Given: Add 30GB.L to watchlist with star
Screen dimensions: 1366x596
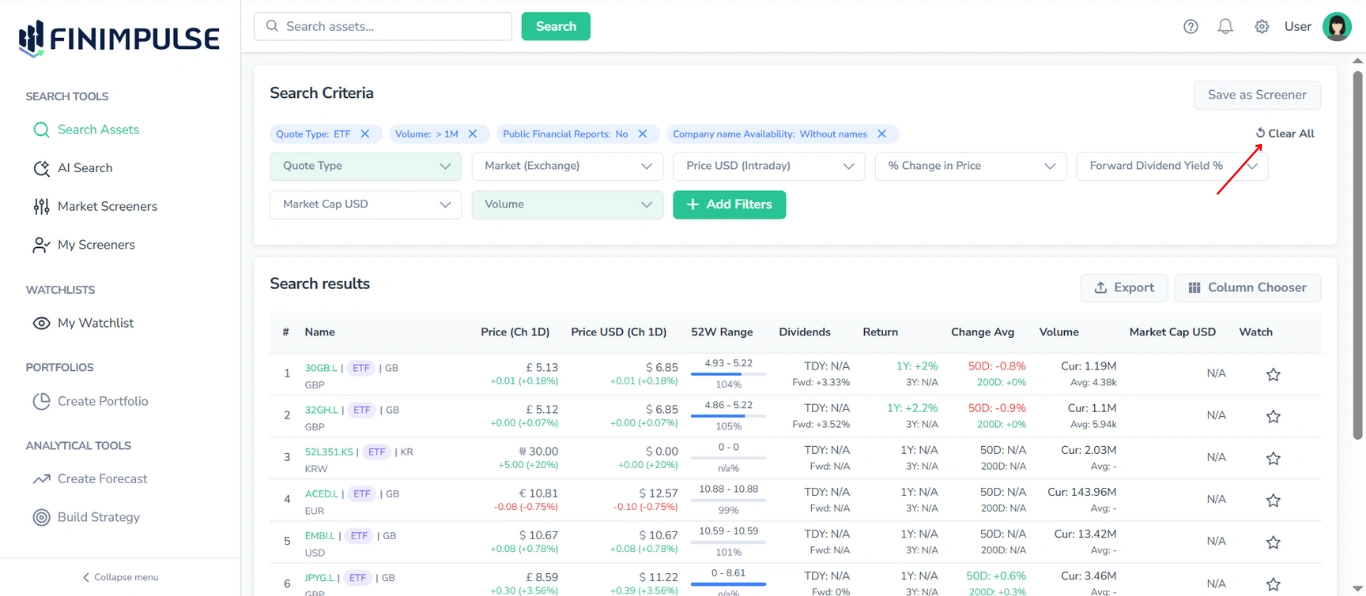Looking at the screenshot, I should (x=1273, y=375).
